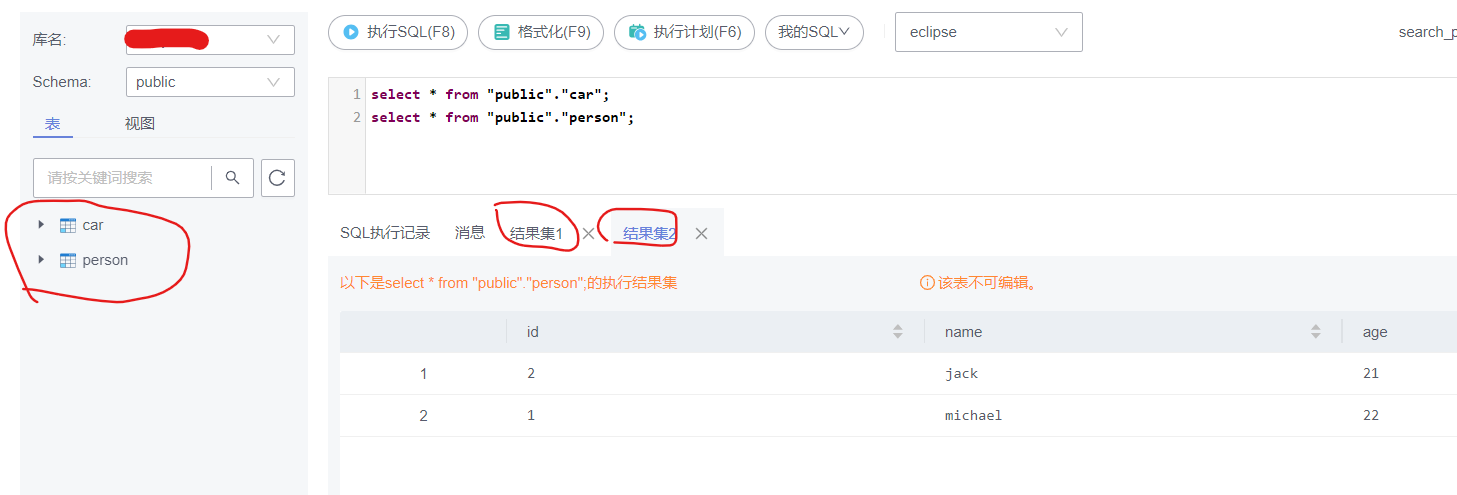Click the person table icon
1457x495 pixels.
(x=68, y=260)
